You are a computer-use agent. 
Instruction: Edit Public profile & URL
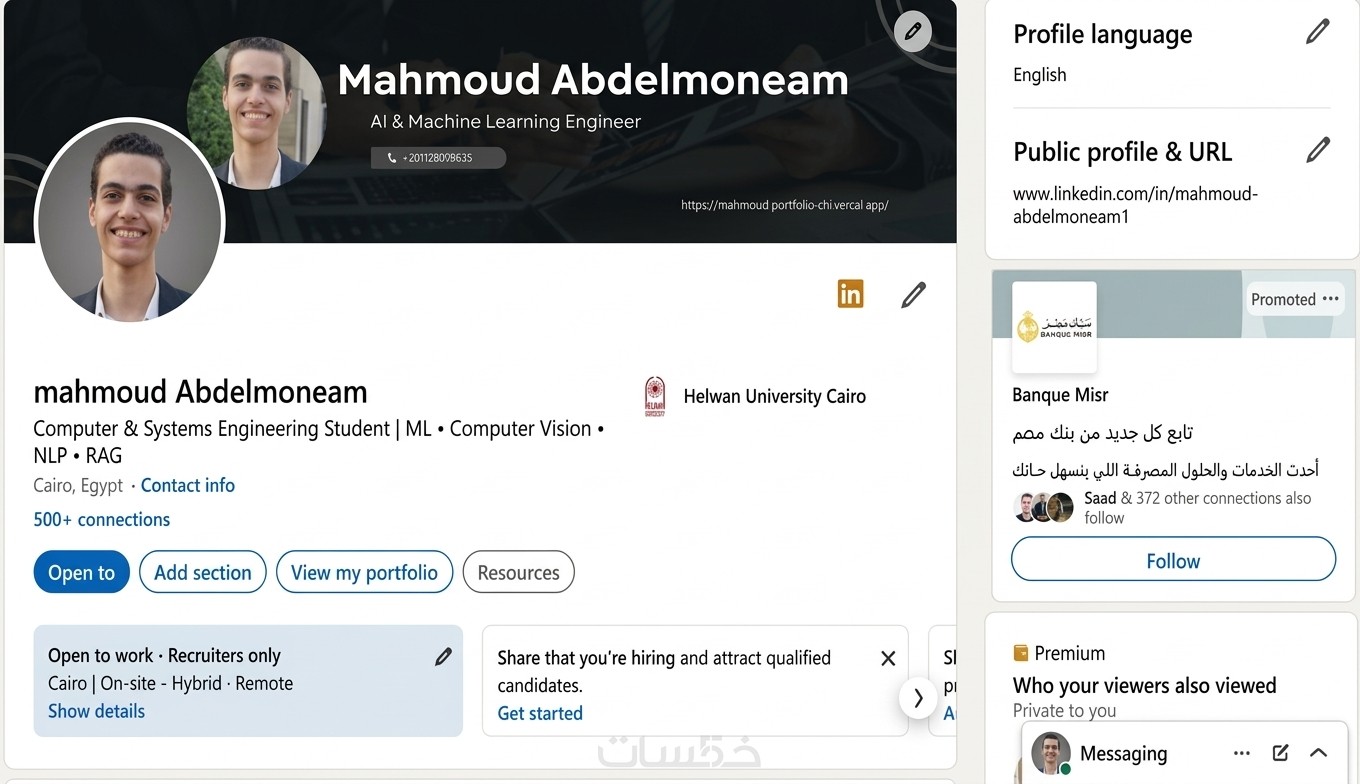(x=1318, y=150)
